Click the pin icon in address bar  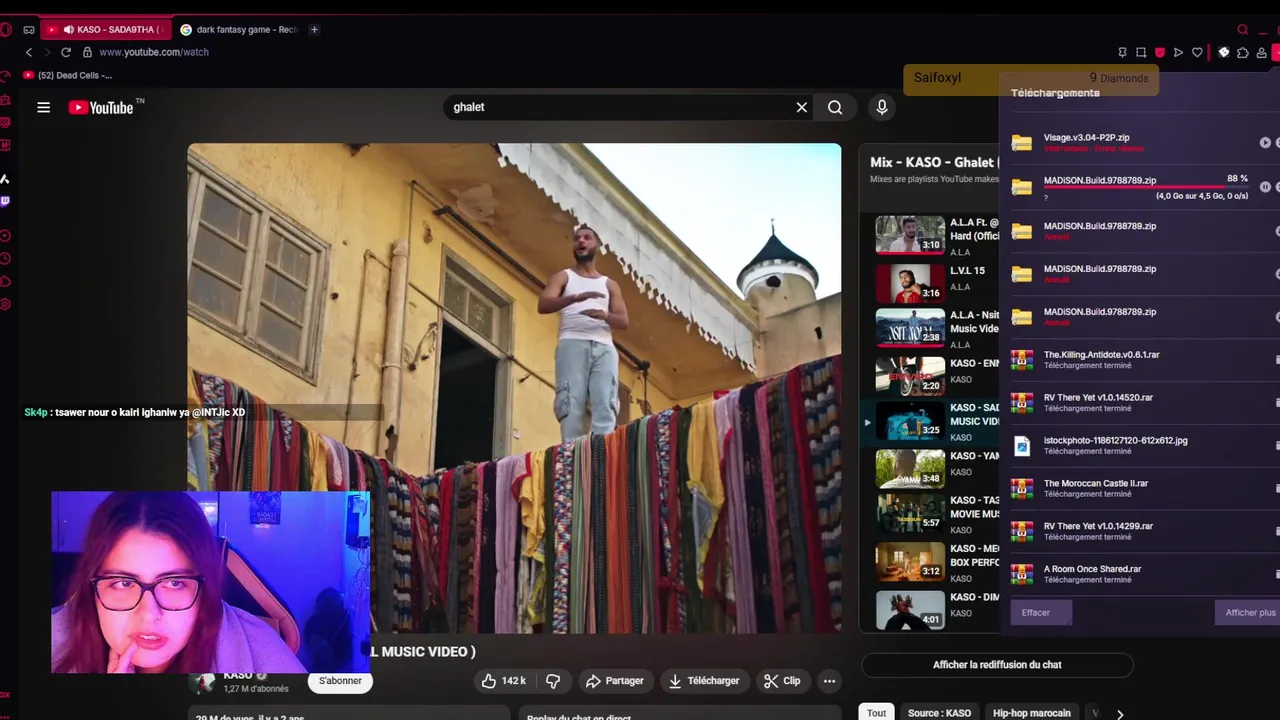pos(1122,52)
